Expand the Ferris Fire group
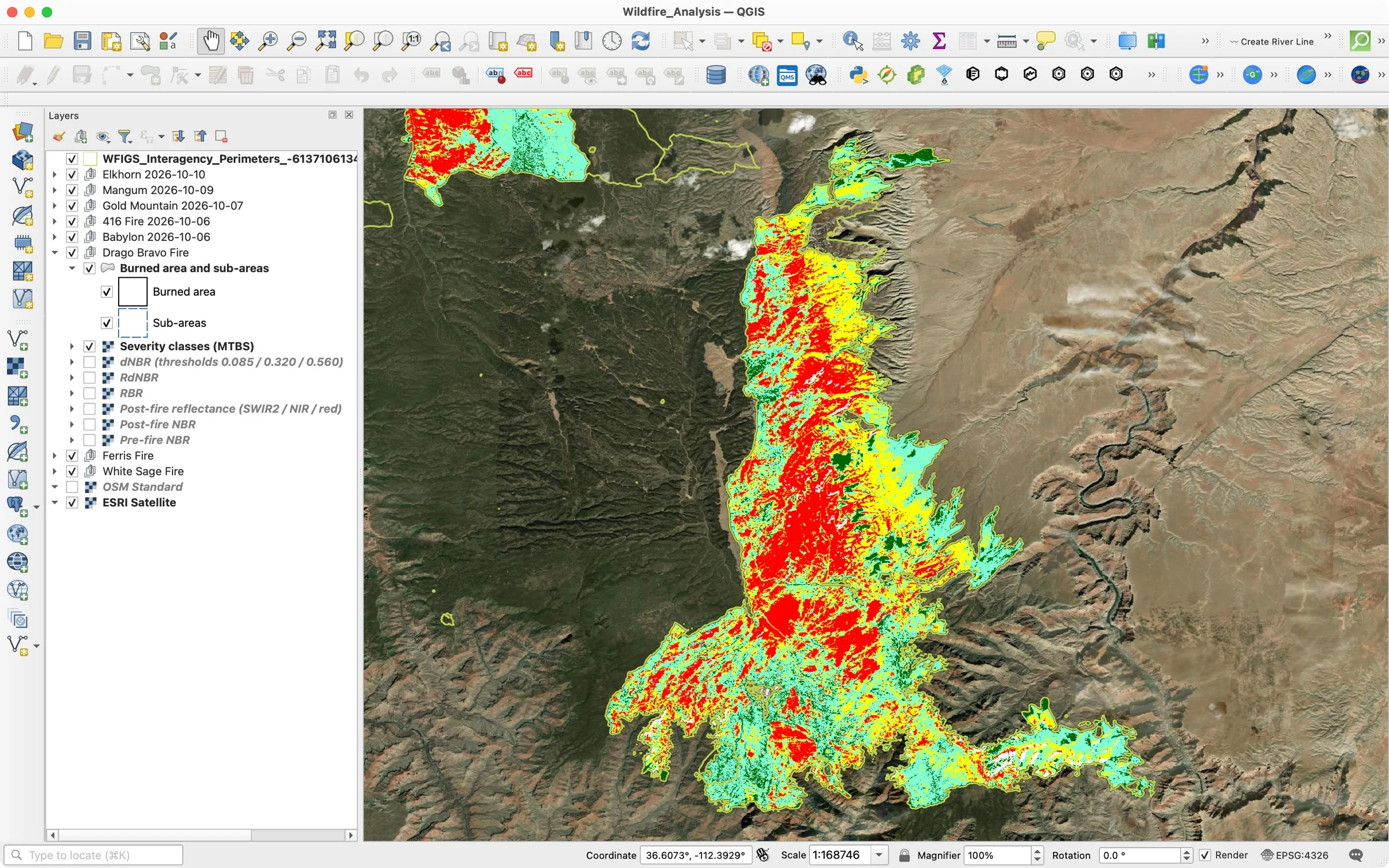The width and height of the screenshot is (1389, 868). click(x=55, y=455)
